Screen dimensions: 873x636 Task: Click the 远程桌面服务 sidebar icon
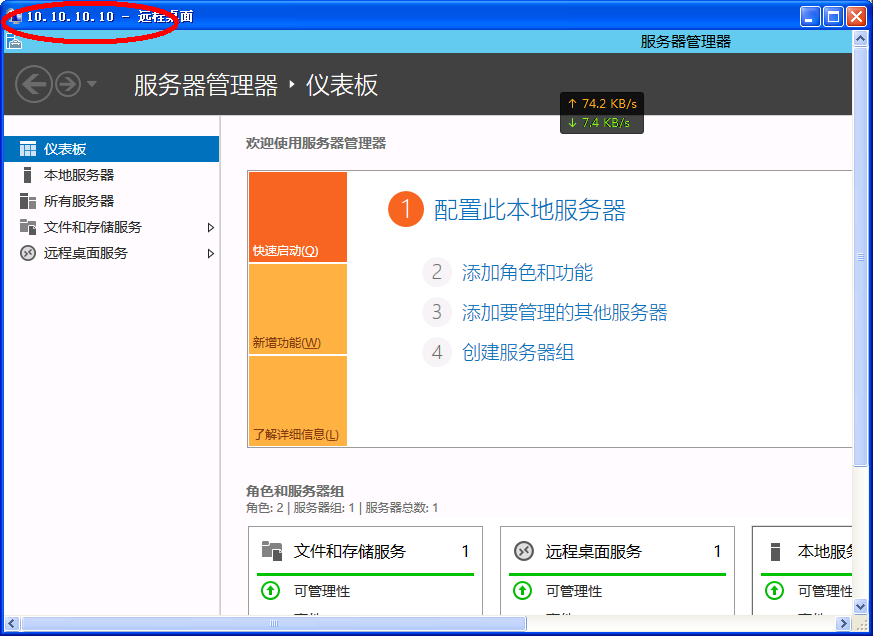[x=28, y=253]
